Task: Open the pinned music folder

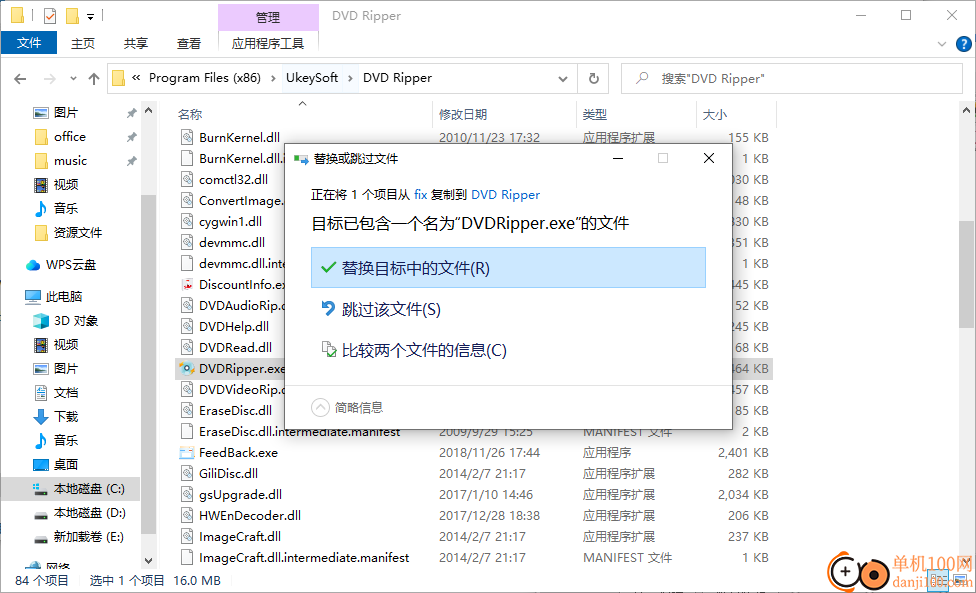Action: click(70, 161)
